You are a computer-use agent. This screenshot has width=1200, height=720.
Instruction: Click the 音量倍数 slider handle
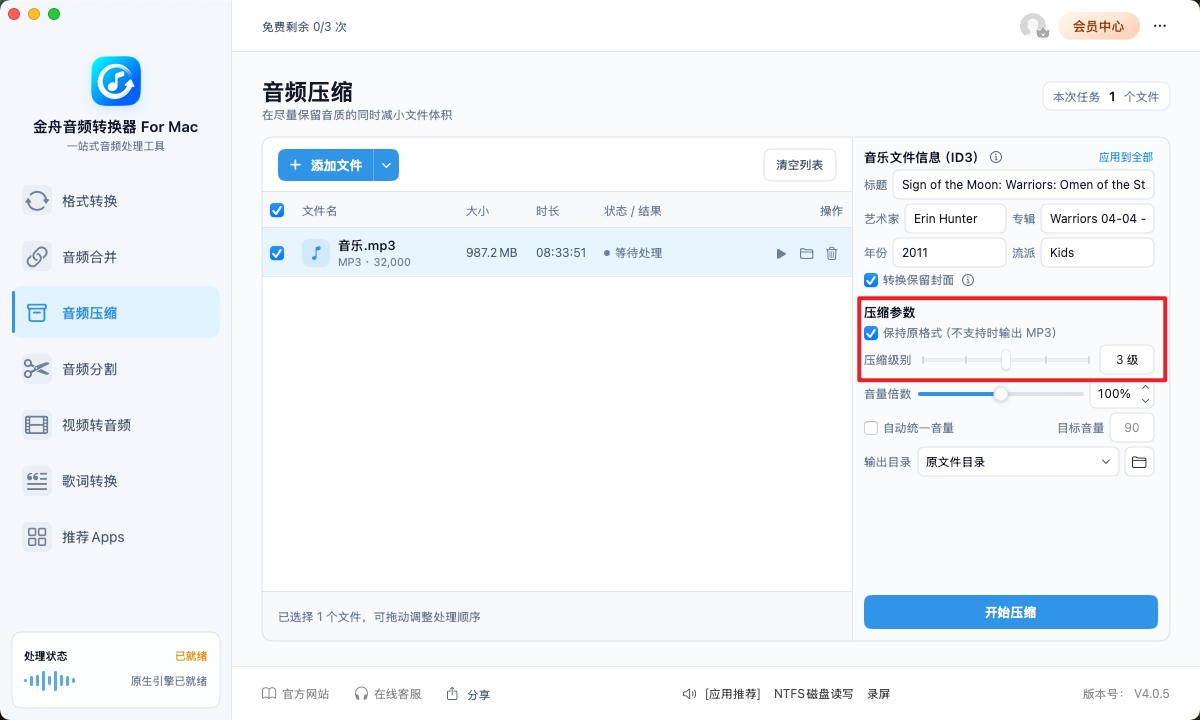1001,394
